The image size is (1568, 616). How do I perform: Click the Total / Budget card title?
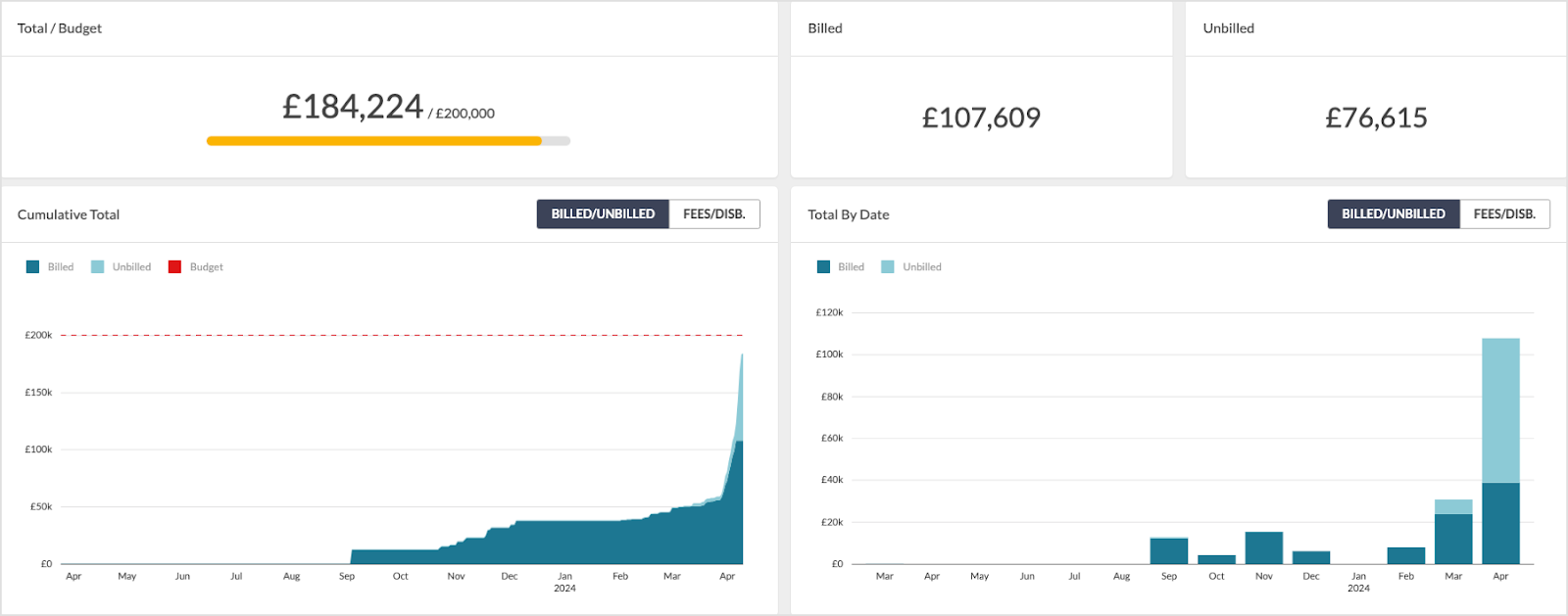click(60, 28)
